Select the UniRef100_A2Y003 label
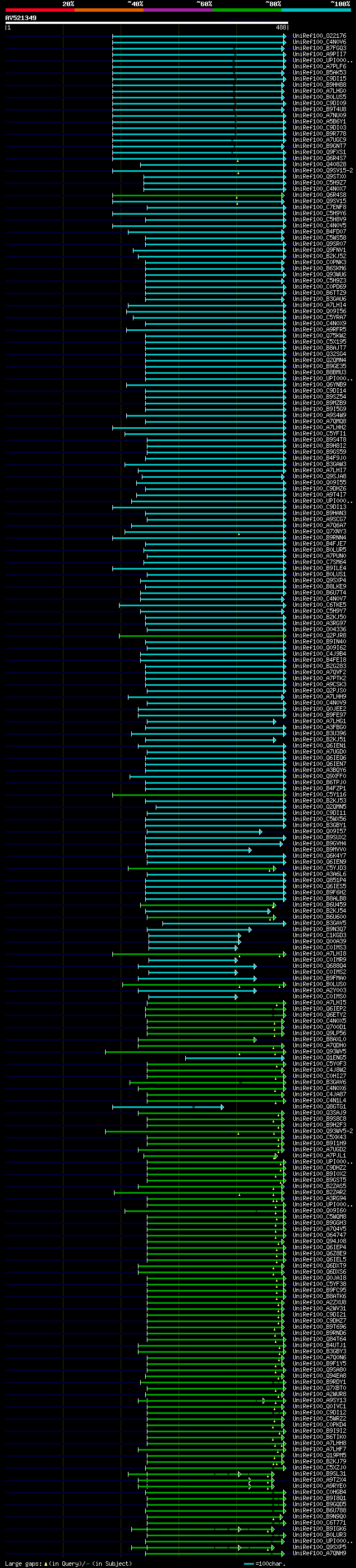Viewport: 356px width, 1568px height. click(319, 990)
